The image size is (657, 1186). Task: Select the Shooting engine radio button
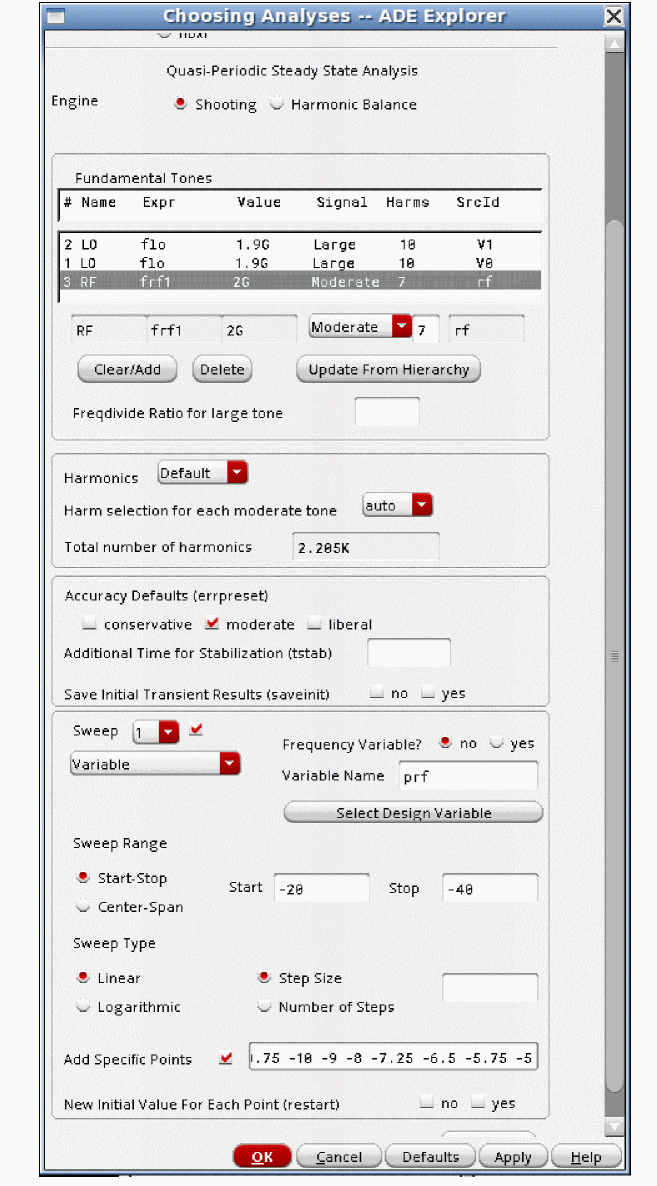(181, 104)
